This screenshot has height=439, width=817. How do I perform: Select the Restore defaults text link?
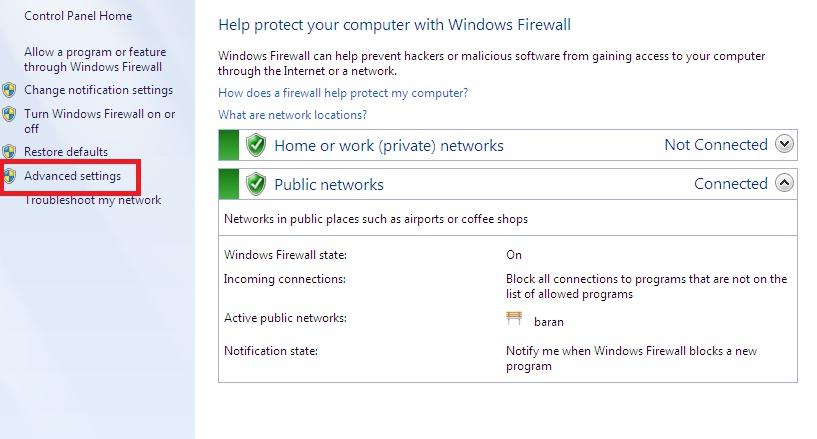(66, 152)
